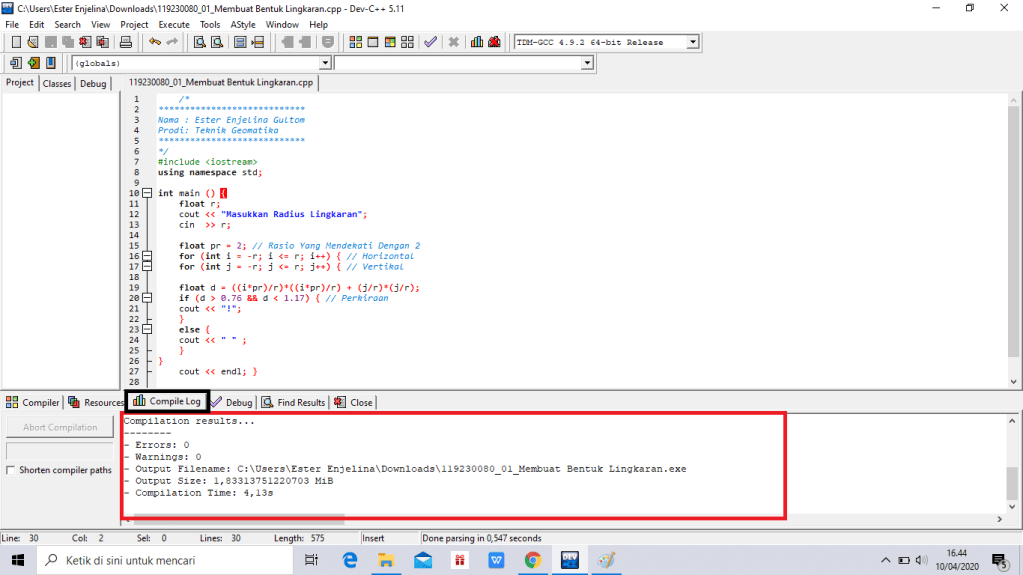Toggle Shorten compiler paths checkbox

point(11,470)
